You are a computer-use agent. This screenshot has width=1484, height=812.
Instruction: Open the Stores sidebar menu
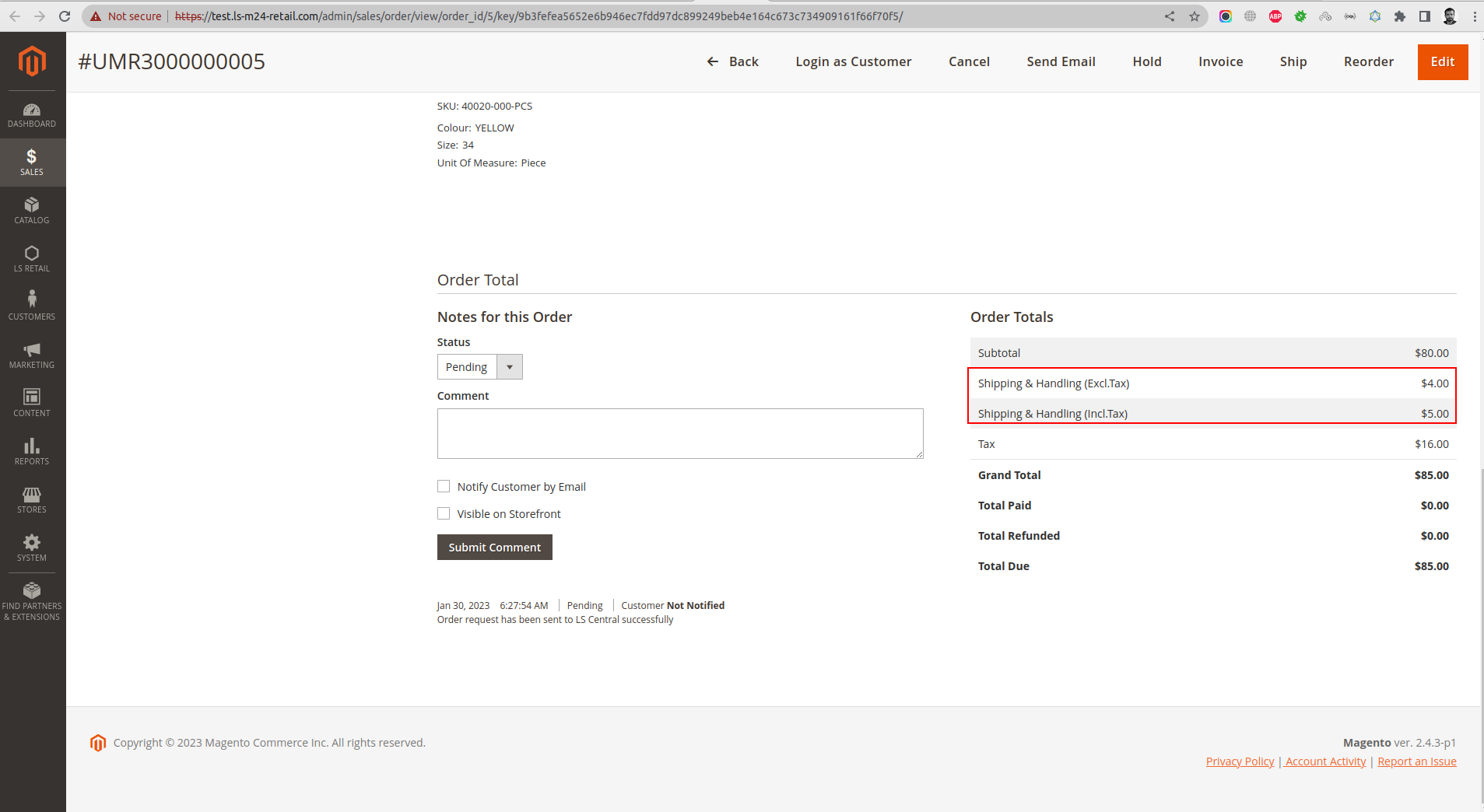pyautogui.click(x=32, y=500)
